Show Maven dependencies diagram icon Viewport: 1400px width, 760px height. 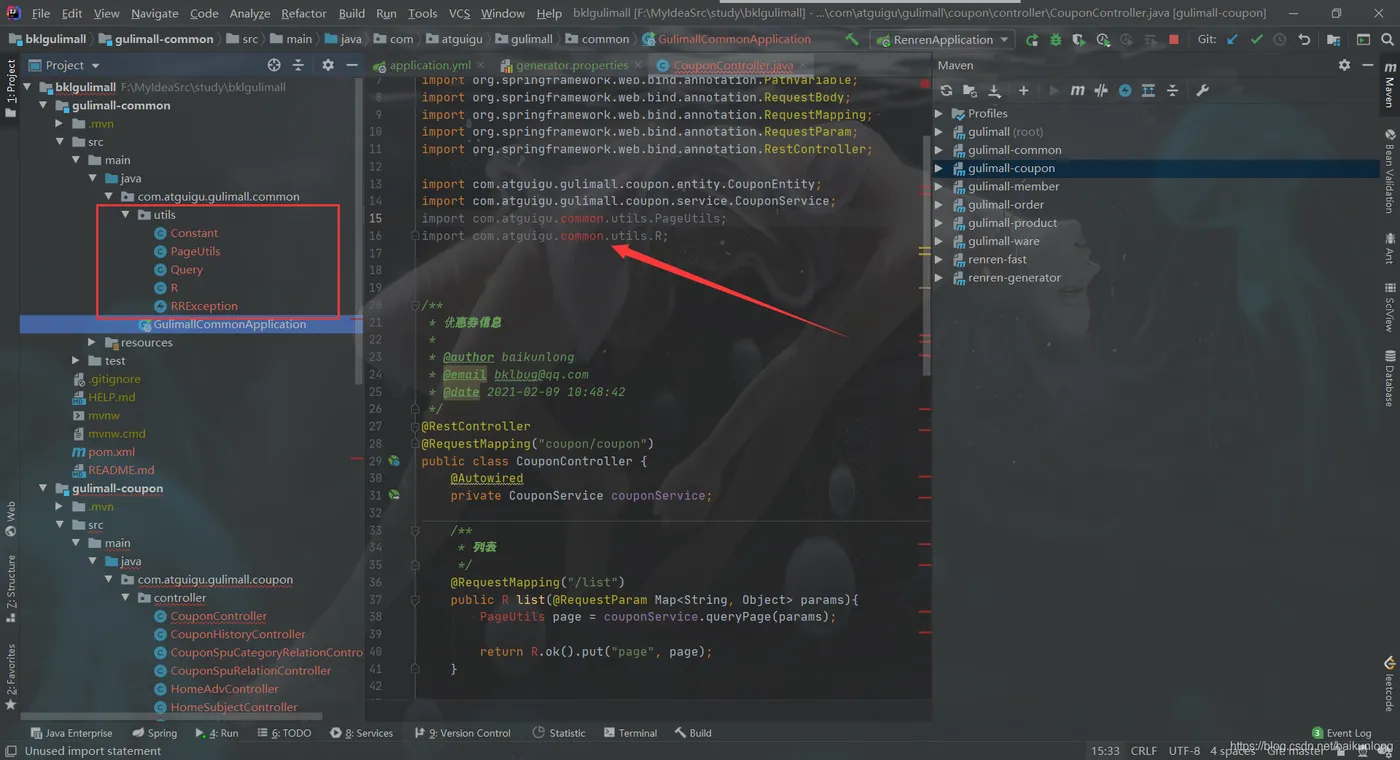[x=1148, y=90]
